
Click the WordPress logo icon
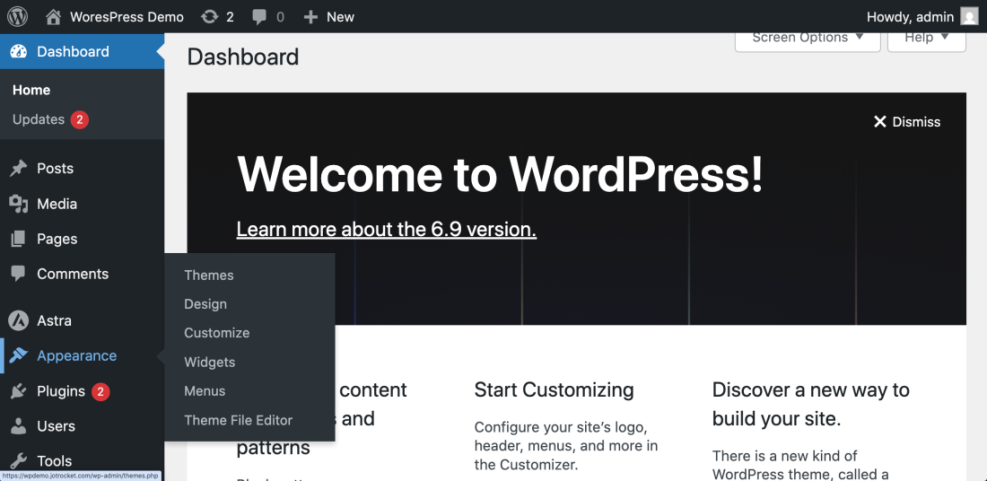click(17, 16)
